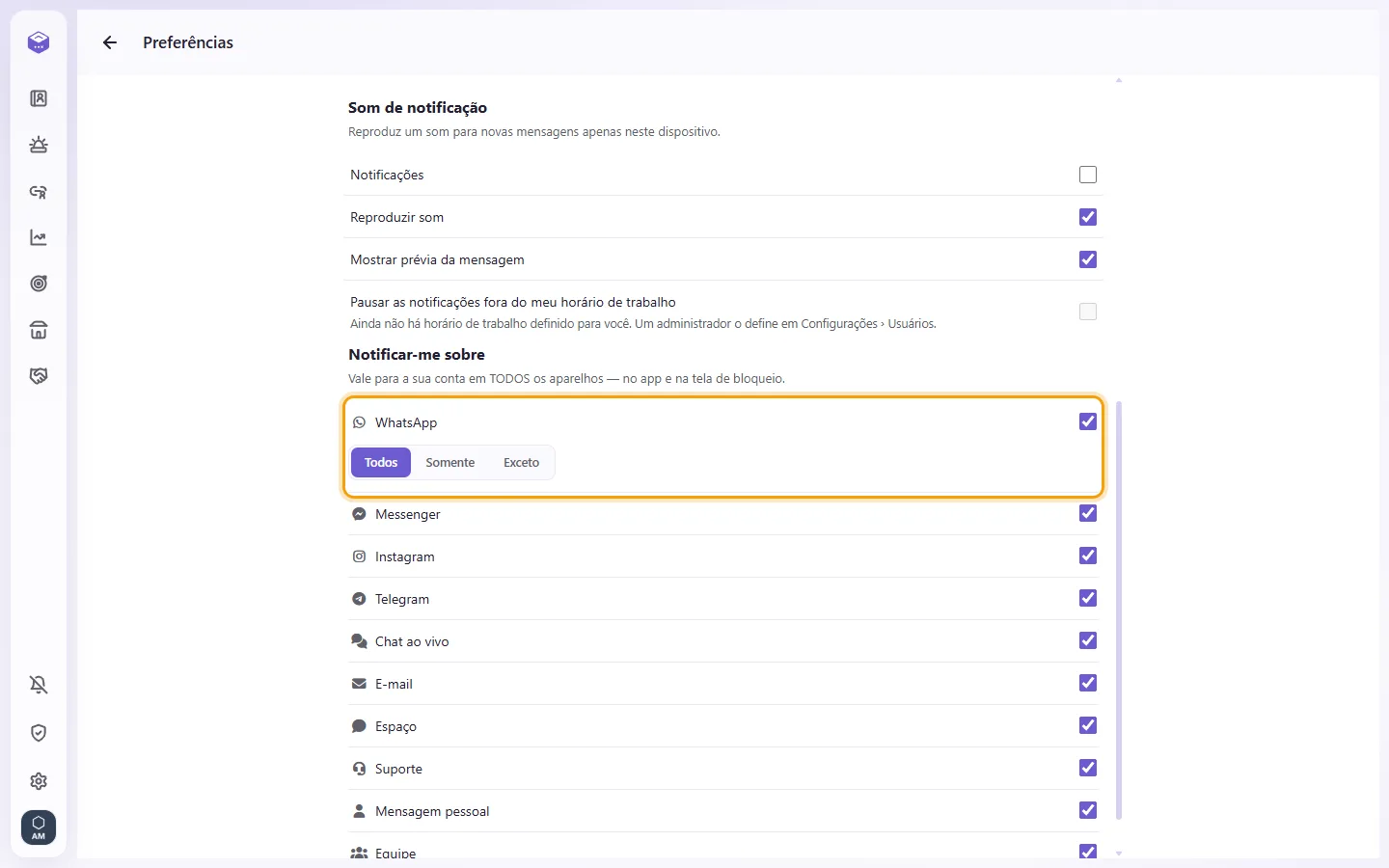
Task: Click the scroll-up arrow of the list
Action: pyautogui.click(x=1119, y=80)
